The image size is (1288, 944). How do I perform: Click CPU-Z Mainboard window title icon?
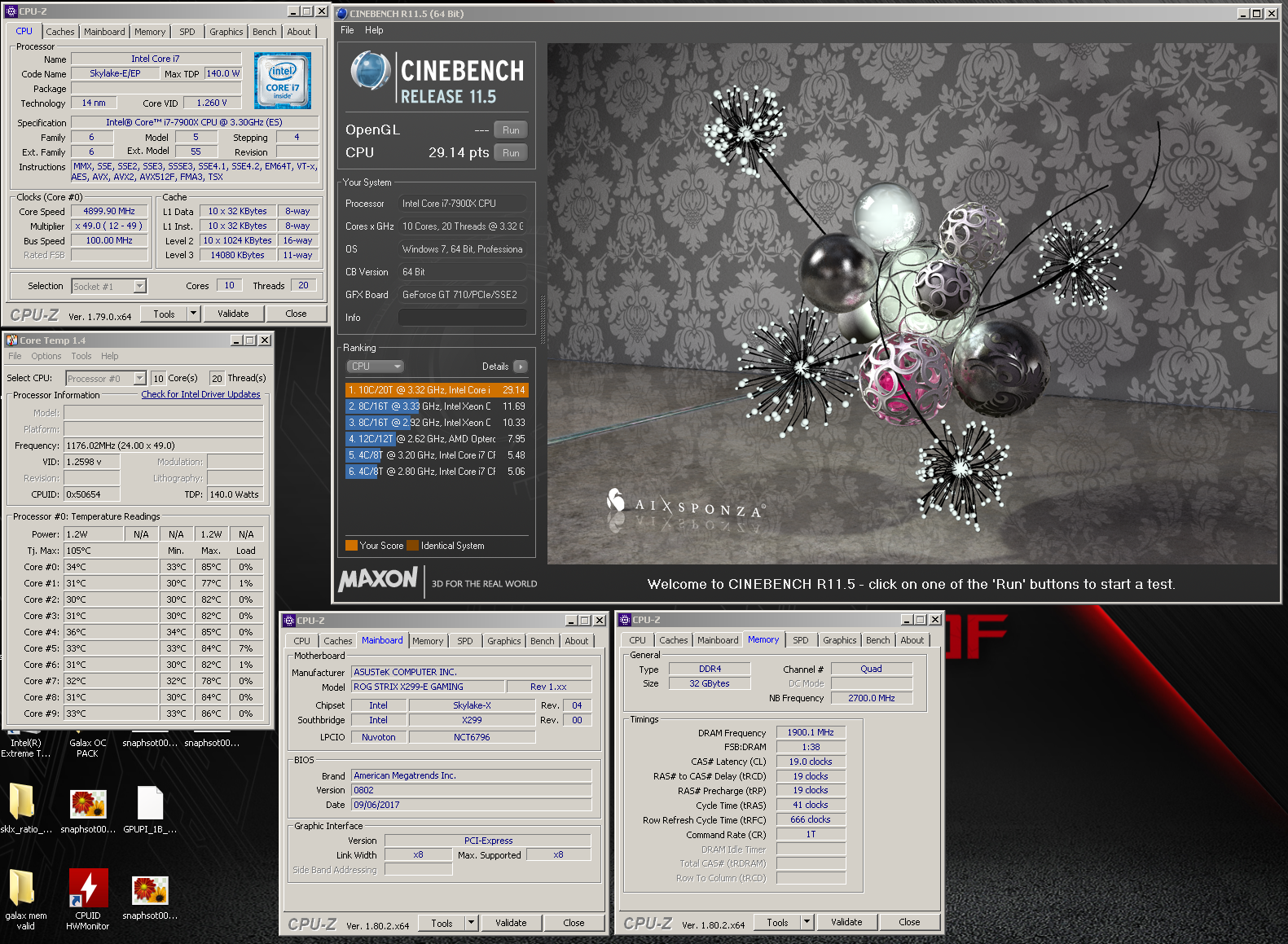tap(289, 620)
